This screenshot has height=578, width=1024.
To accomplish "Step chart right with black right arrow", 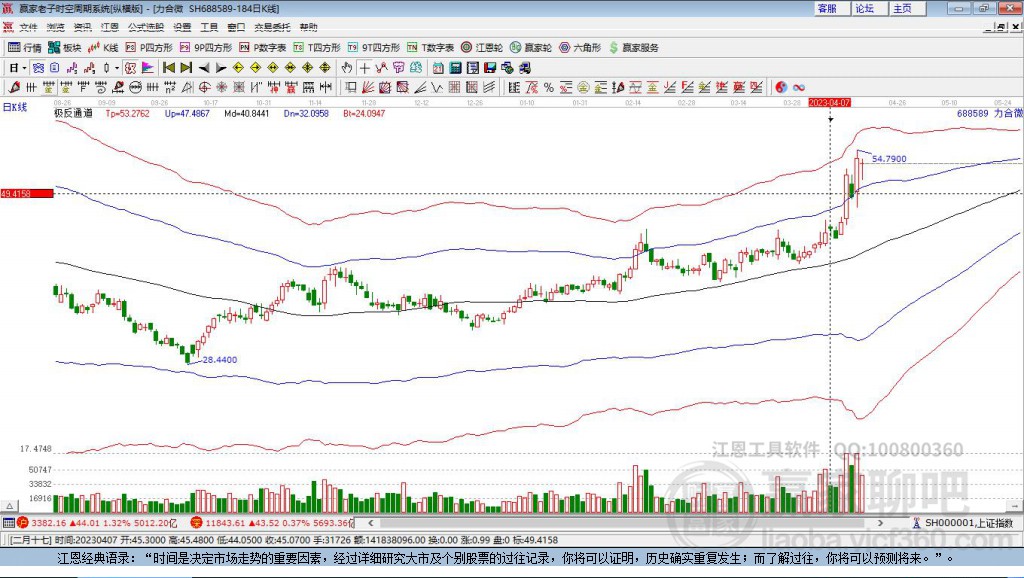I will coord(221,68).
